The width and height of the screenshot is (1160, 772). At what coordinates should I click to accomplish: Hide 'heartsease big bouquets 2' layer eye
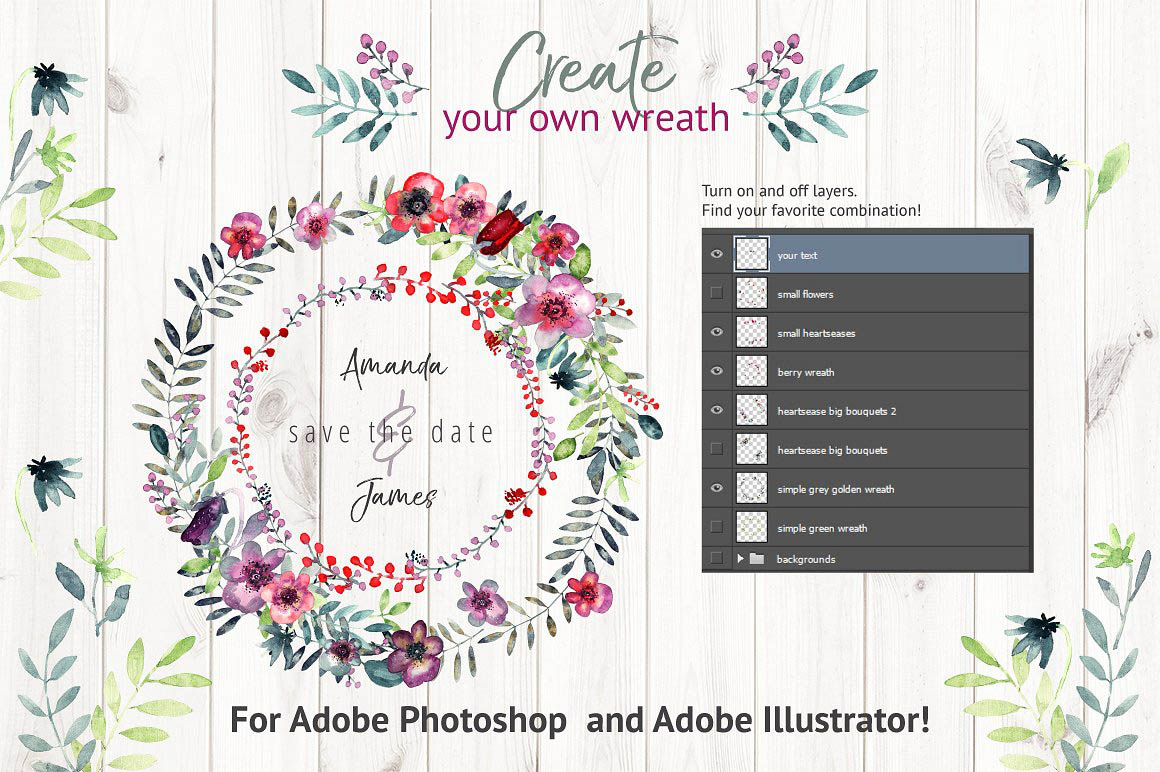tap(716, 410)
